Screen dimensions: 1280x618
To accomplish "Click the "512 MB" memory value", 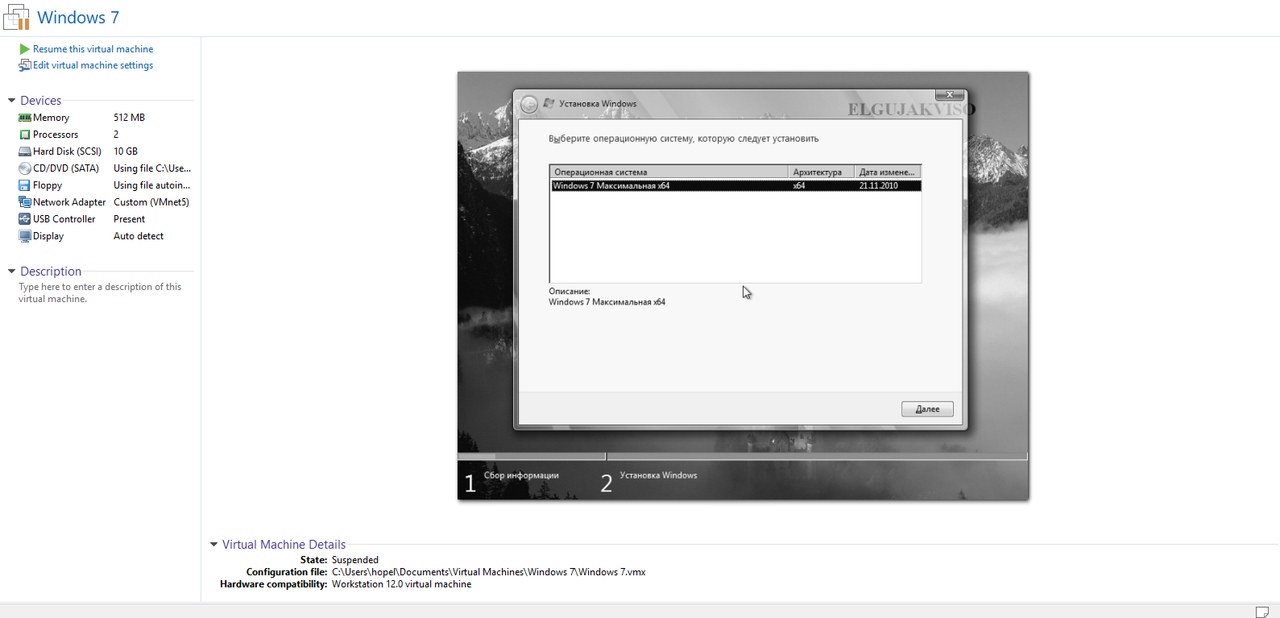I will (129, 118).
